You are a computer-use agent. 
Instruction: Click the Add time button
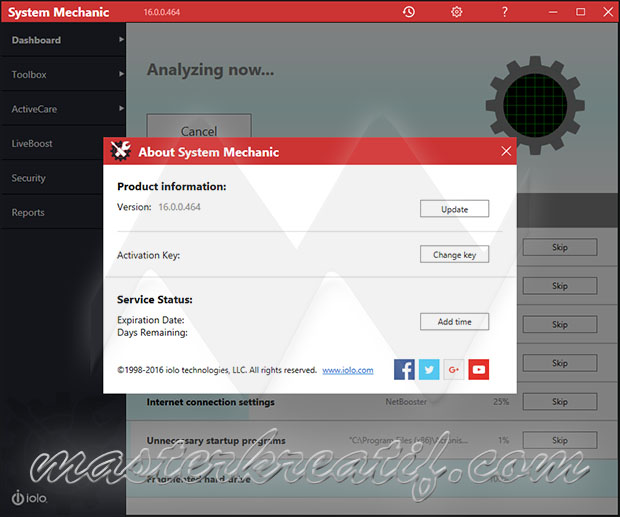tap(454, 321)
